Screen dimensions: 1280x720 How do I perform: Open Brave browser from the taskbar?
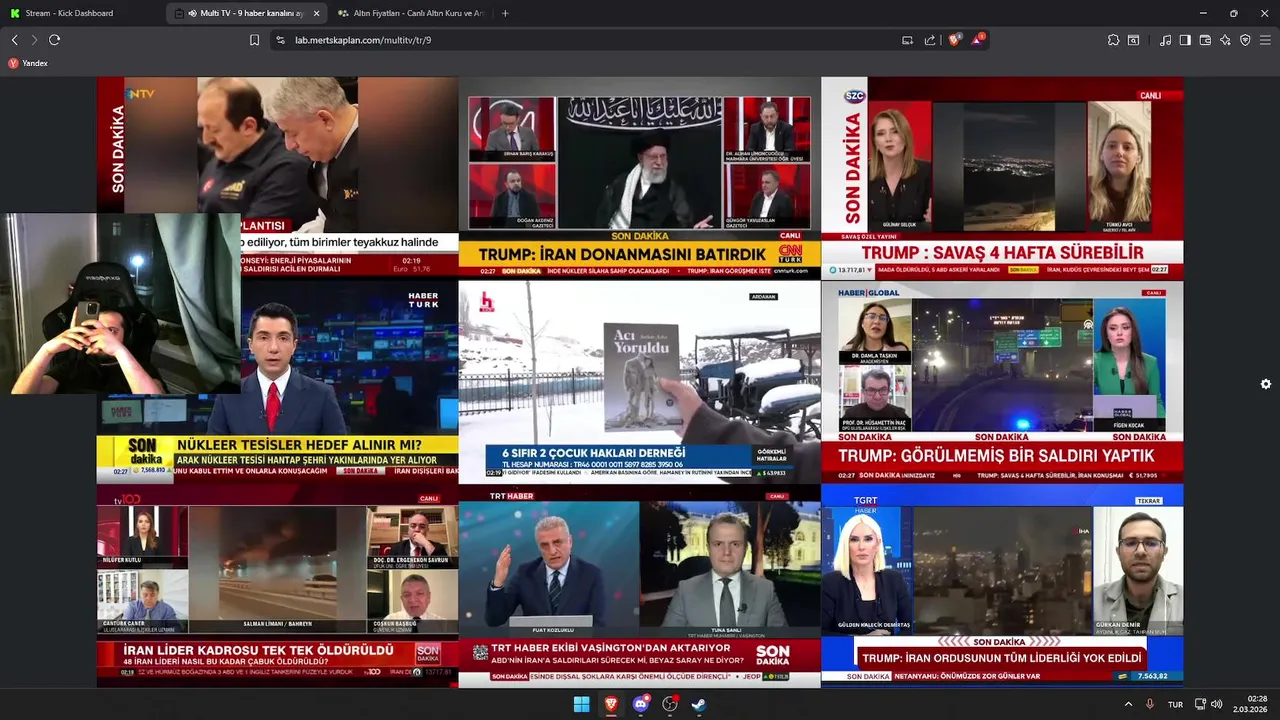point(611,704)
